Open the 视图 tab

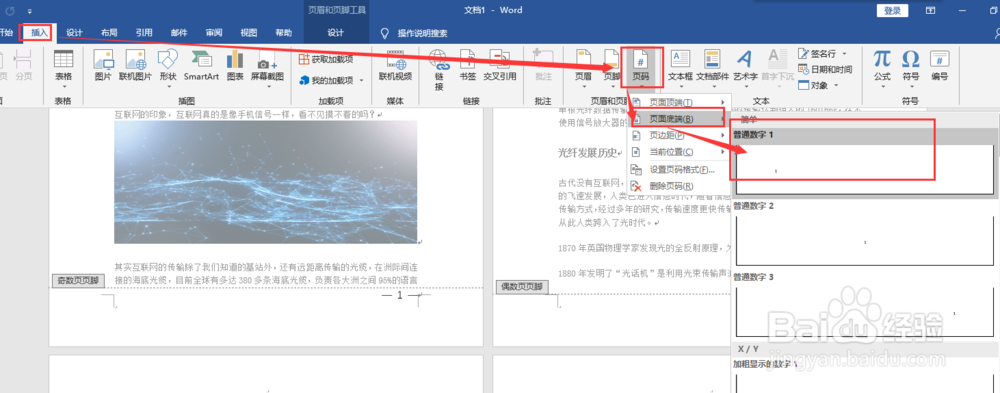coord(249,33)
